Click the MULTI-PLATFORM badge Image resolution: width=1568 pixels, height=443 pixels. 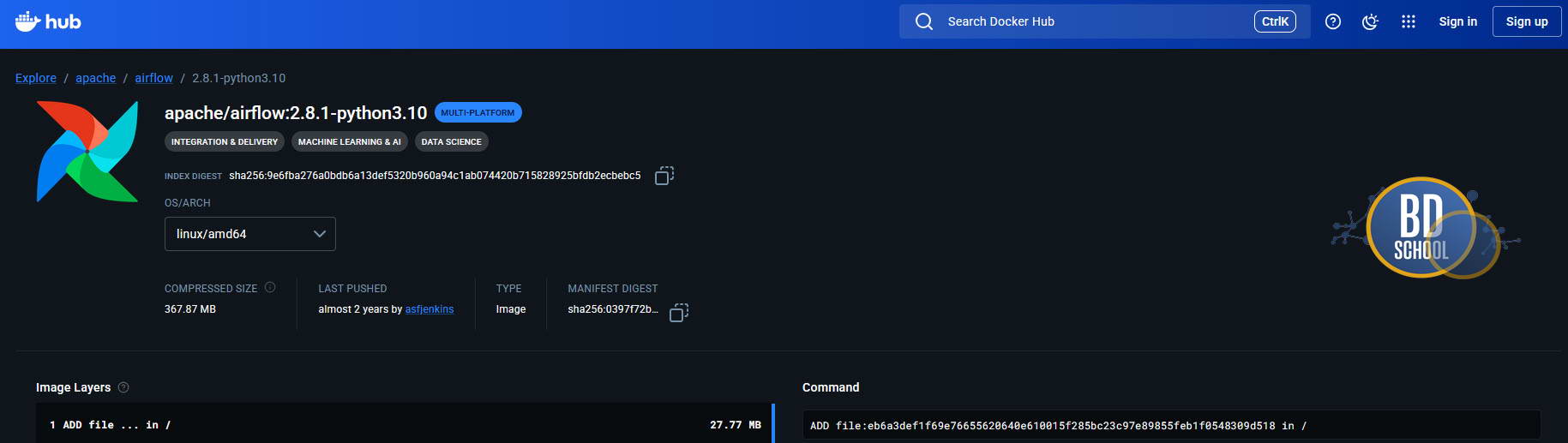click(x=478, y=112)
